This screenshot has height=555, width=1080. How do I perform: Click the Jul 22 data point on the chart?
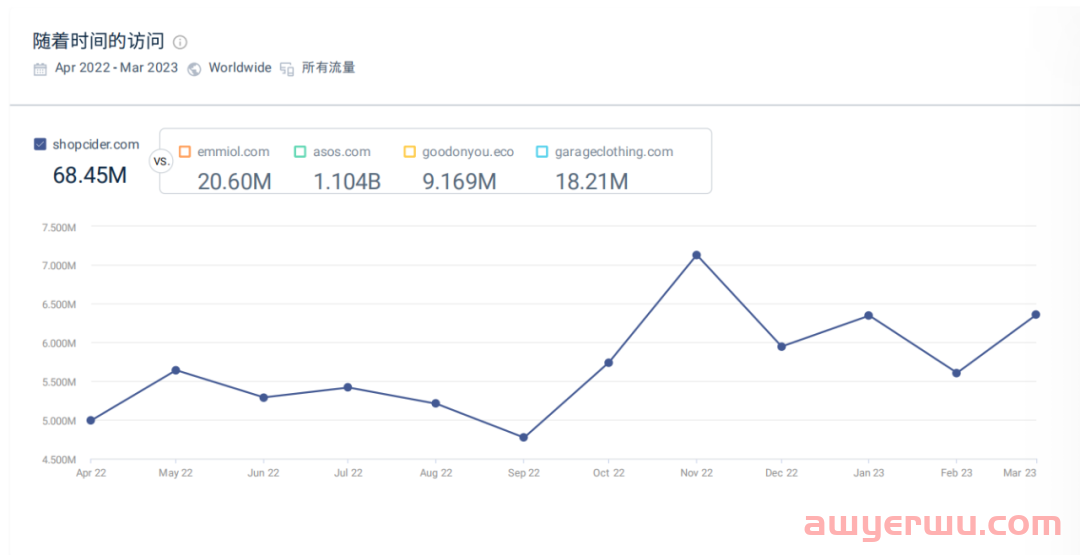[x=348, y=387]
